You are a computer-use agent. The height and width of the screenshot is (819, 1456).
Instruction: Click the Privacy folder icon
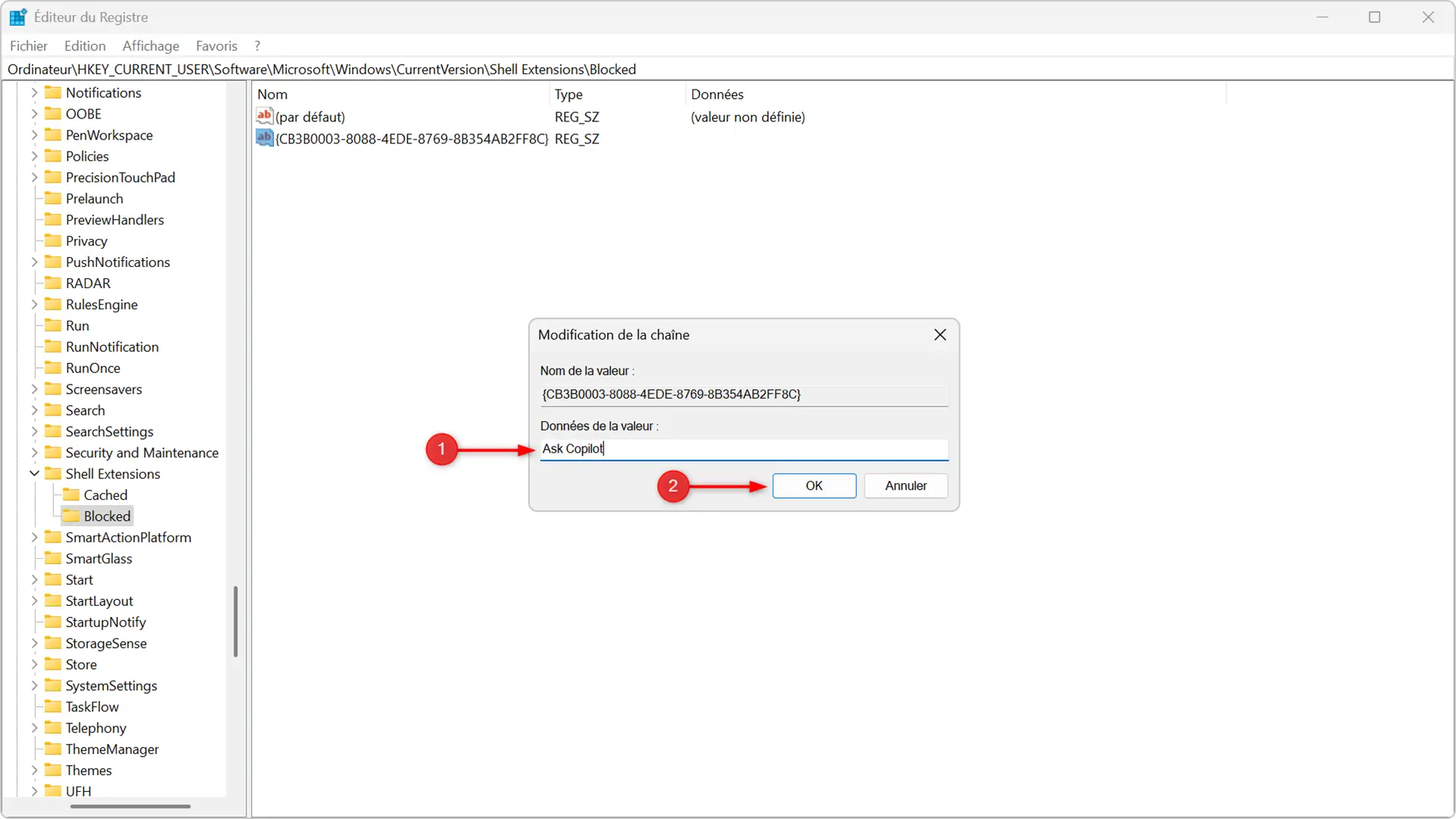(53, 241)
